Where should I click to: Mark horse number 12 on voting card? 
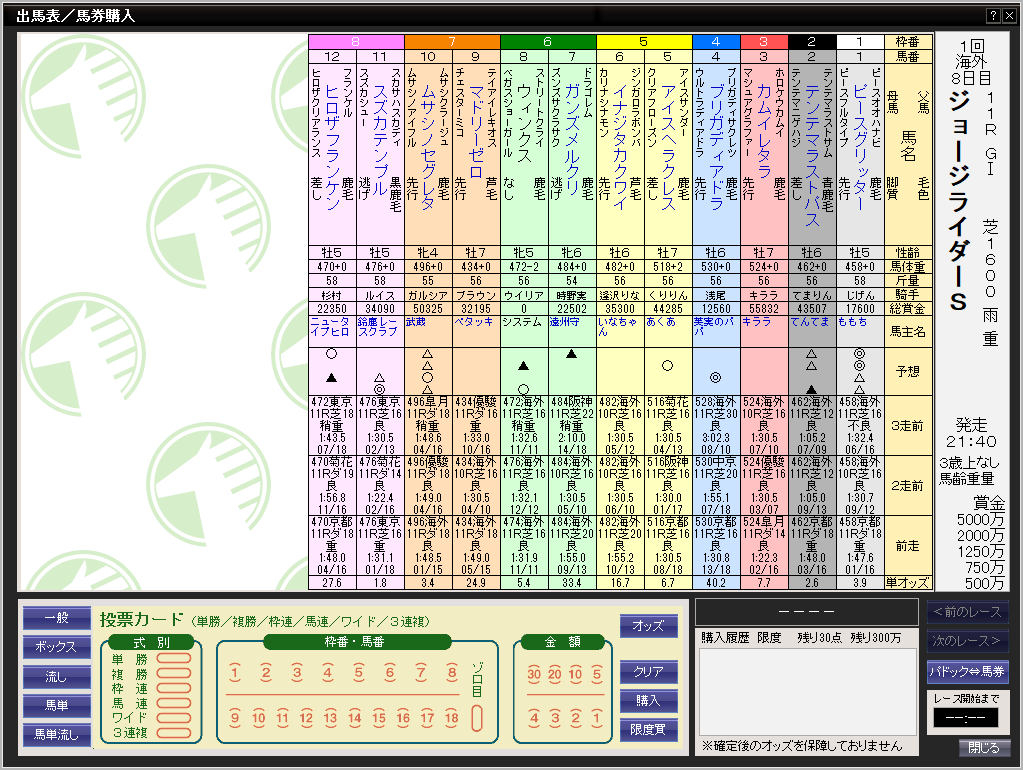[x=307, y=718]
